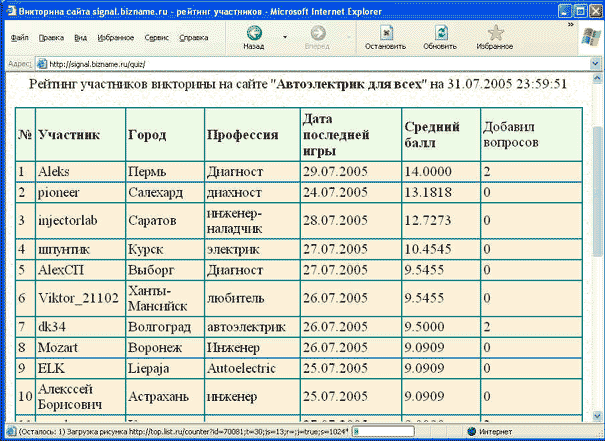Viewport: 605px width, 441px height.
Task: Click the score value 9.5000
Action: coord(424,326)
